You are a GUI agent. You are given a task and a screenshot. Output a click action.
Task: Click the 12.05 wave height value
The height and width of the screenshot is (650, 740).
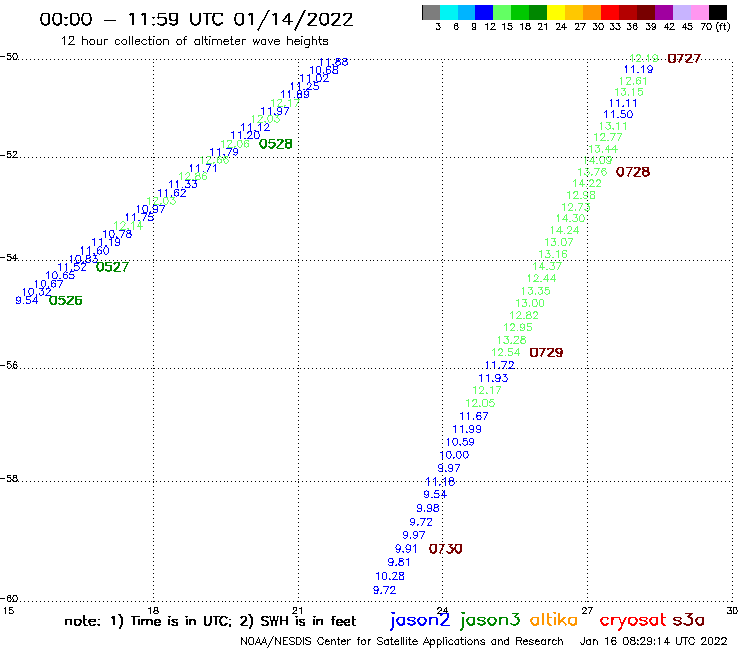[480, 404]
